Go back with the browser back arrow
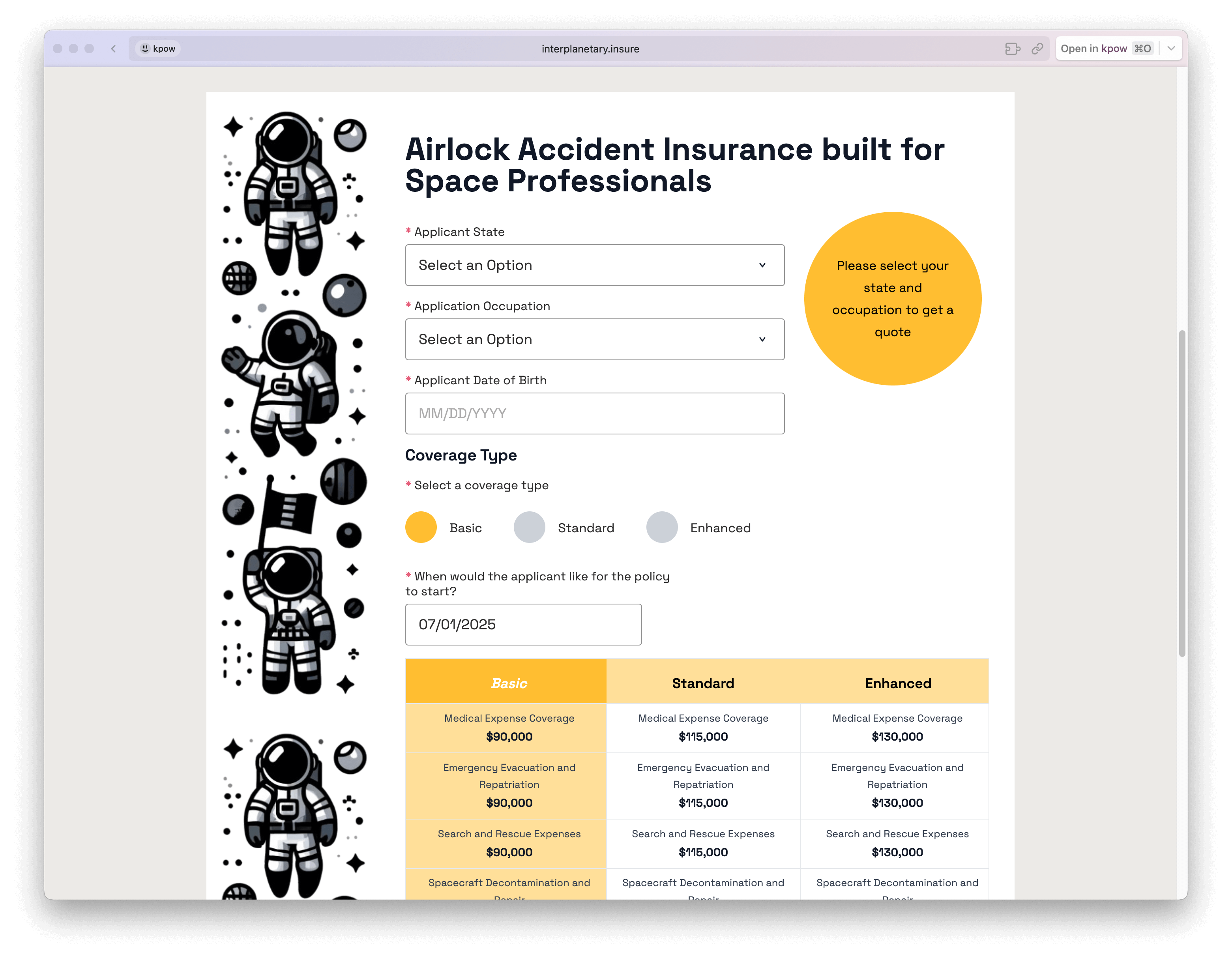The height and width of the screenshot is (958, 1232). click(x=113, y=49)
